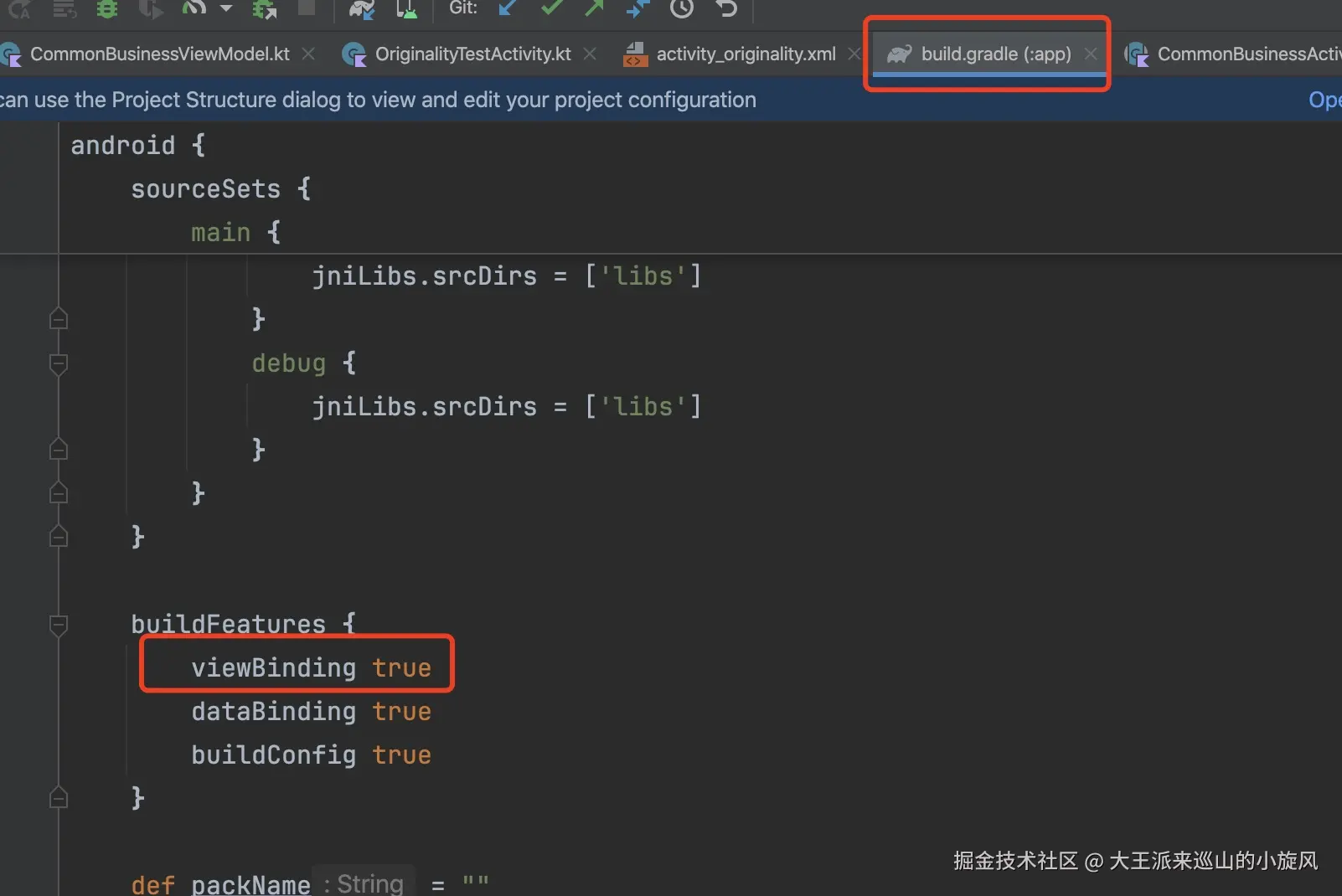Collapse fold marker beside the debug block
The image size is (1342, 896).
(x=59, y=364)
